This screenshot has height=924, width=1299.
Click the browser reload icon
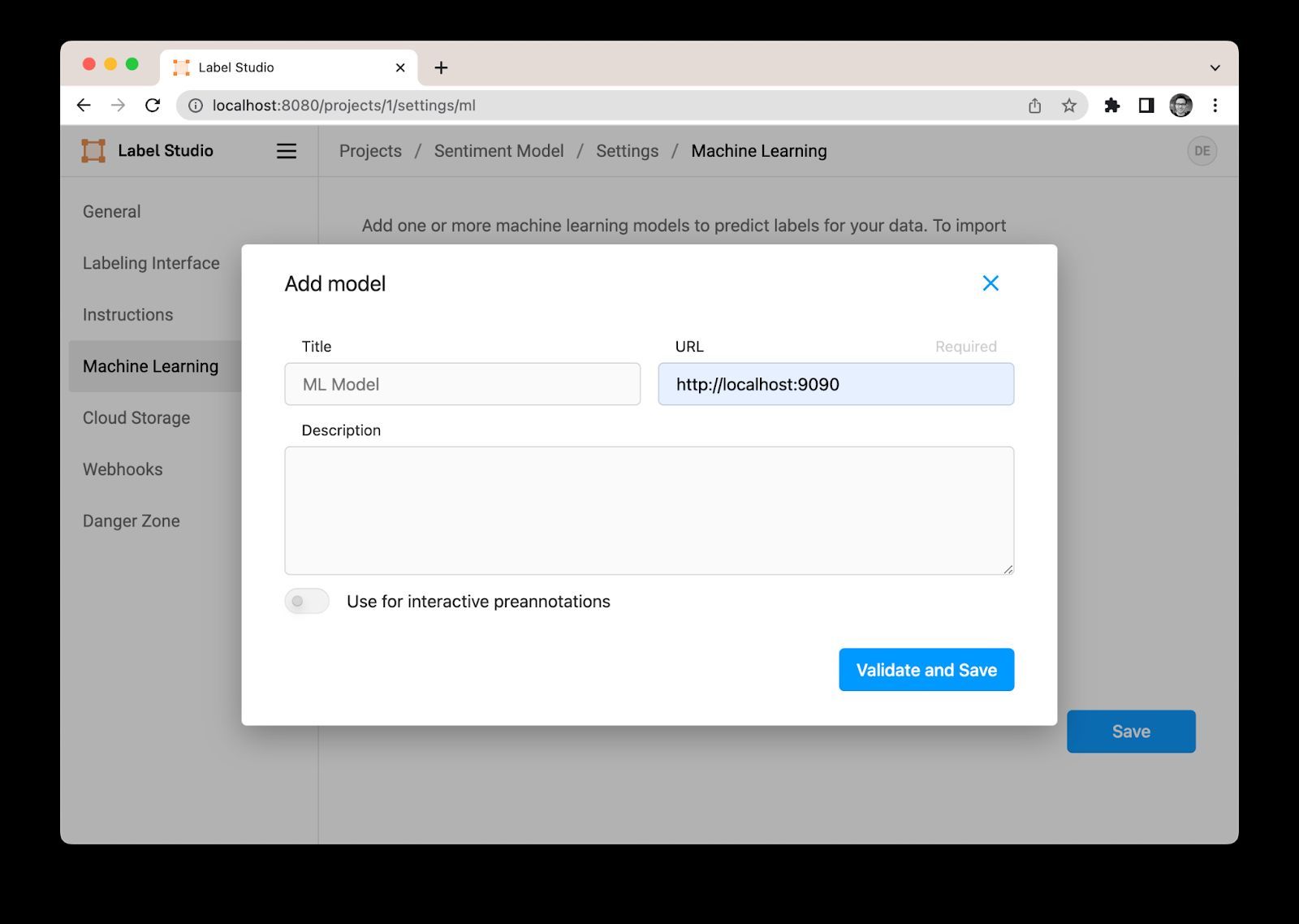(x=153, y=106)
